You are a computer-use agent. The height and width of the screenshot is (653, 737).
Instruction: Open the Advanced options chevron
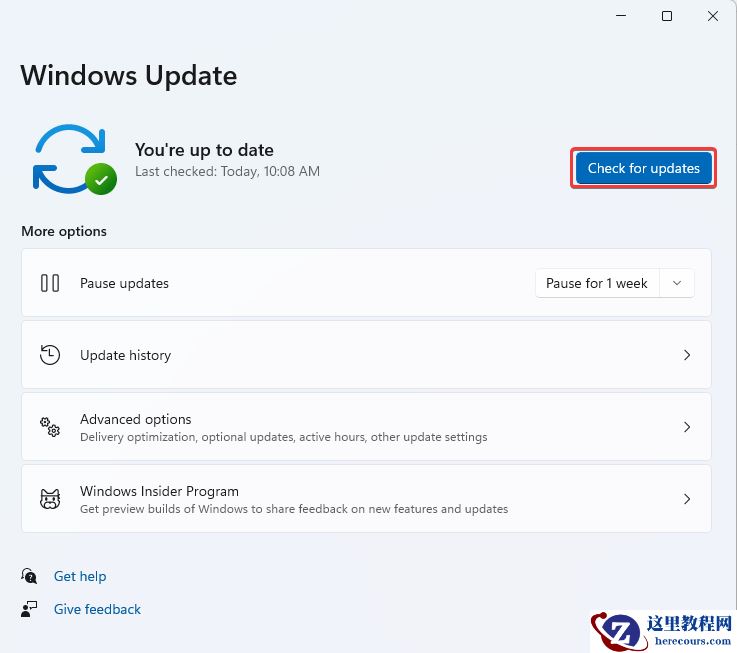tap(687, 427)
